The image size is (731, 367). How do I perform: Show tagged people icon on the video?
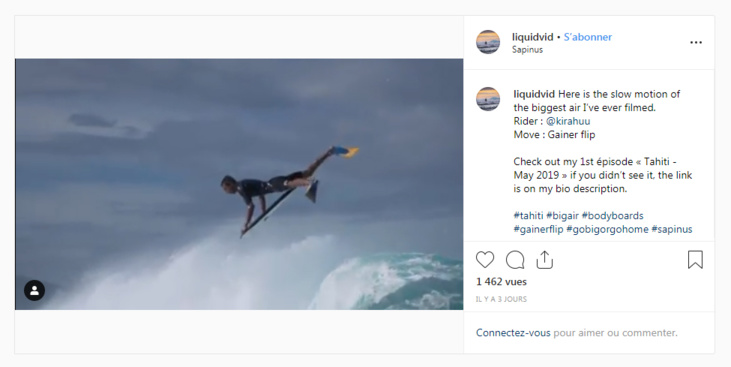(x=34, y=290)
